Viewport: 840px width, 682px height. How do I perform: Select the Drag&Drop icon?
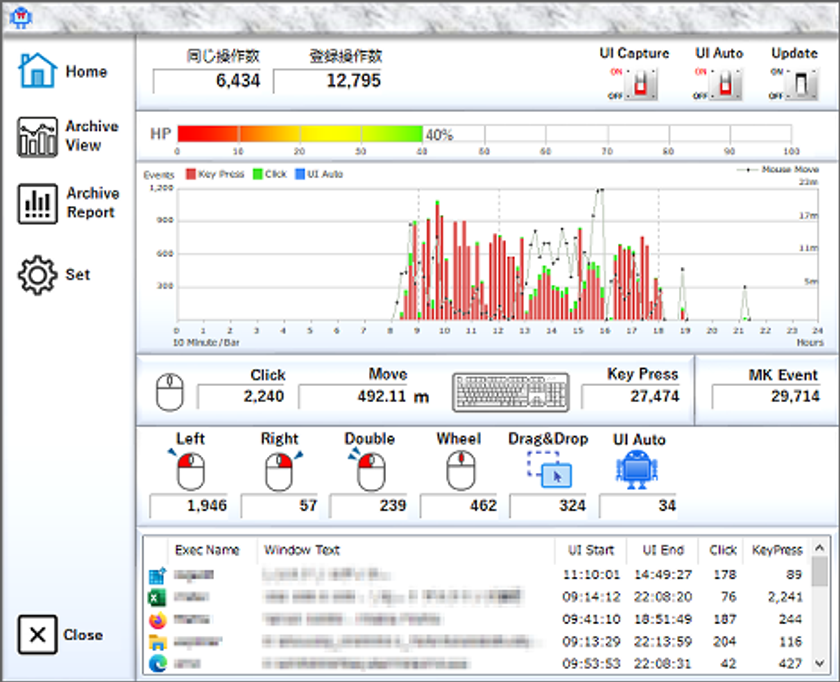coord(548,469)
